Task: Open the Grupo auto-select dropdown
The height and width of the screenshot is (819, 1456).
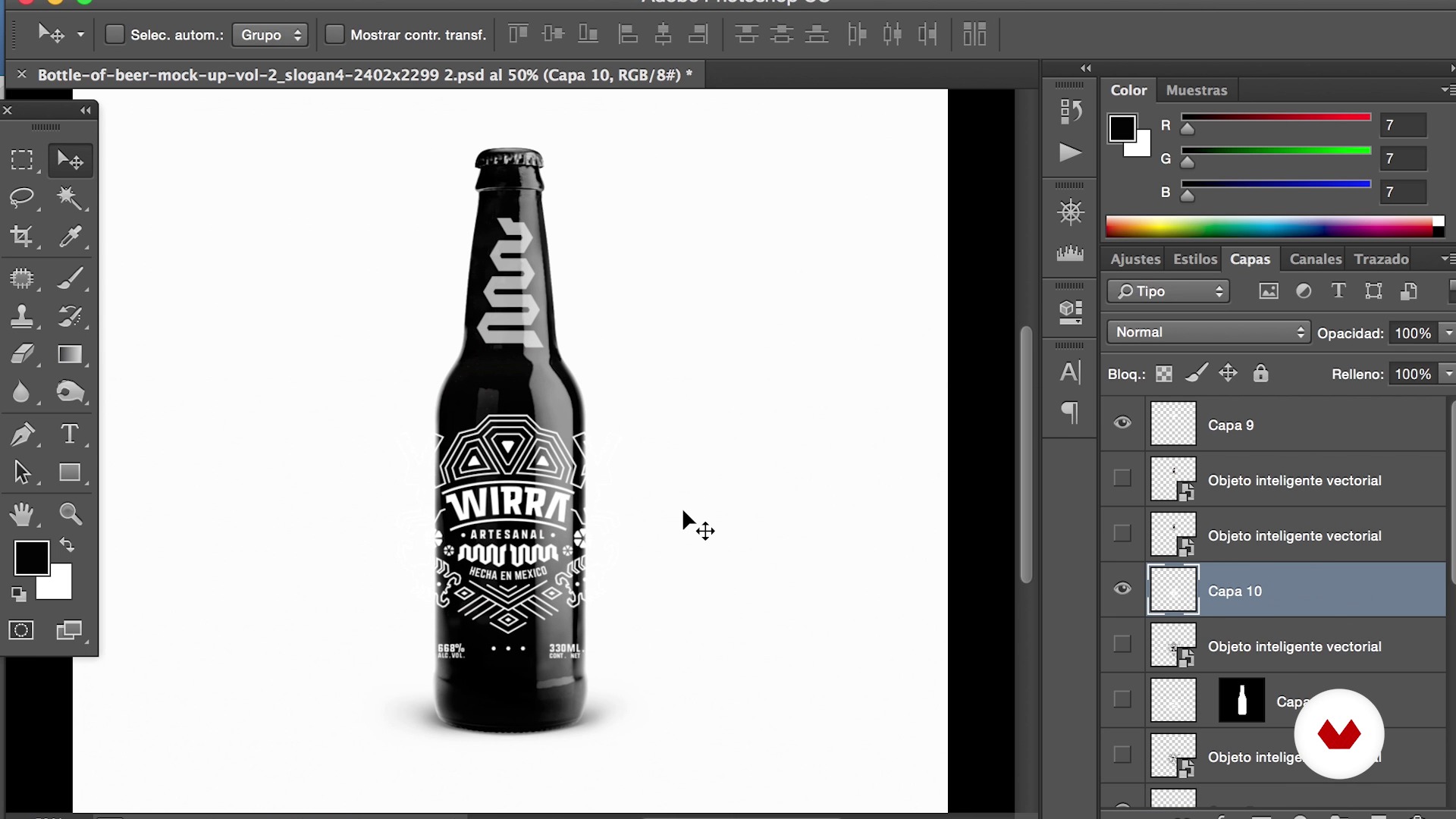Action: [x=270, y=35]
